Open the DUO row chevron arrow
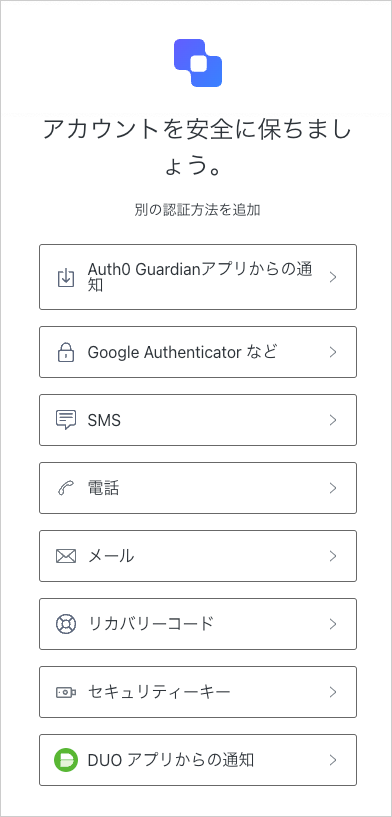Image resolution: width=392 pixels, height=817 pixels. (333, 760)
